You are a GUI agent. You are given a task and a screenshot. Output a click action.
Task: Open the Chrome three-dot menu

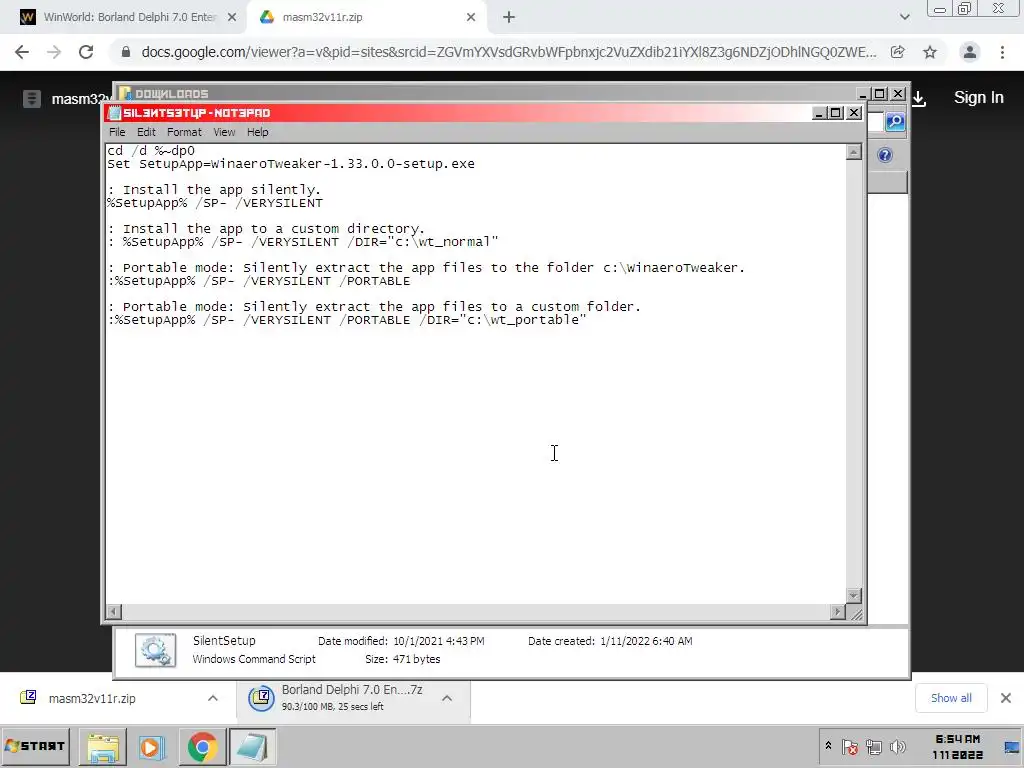click(1002, 52)
